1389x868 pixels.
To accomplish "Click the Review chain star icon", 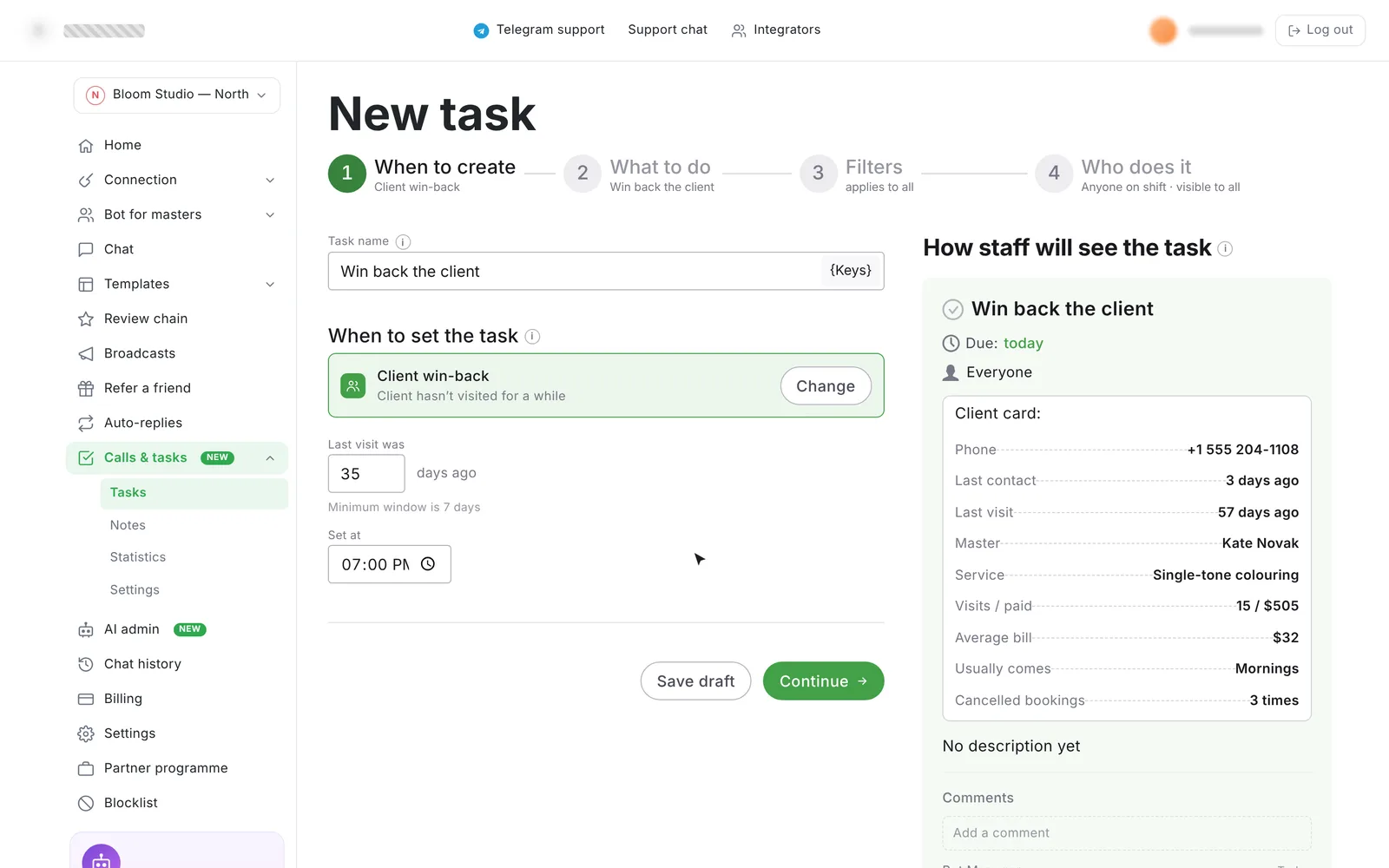I will 86,319.
